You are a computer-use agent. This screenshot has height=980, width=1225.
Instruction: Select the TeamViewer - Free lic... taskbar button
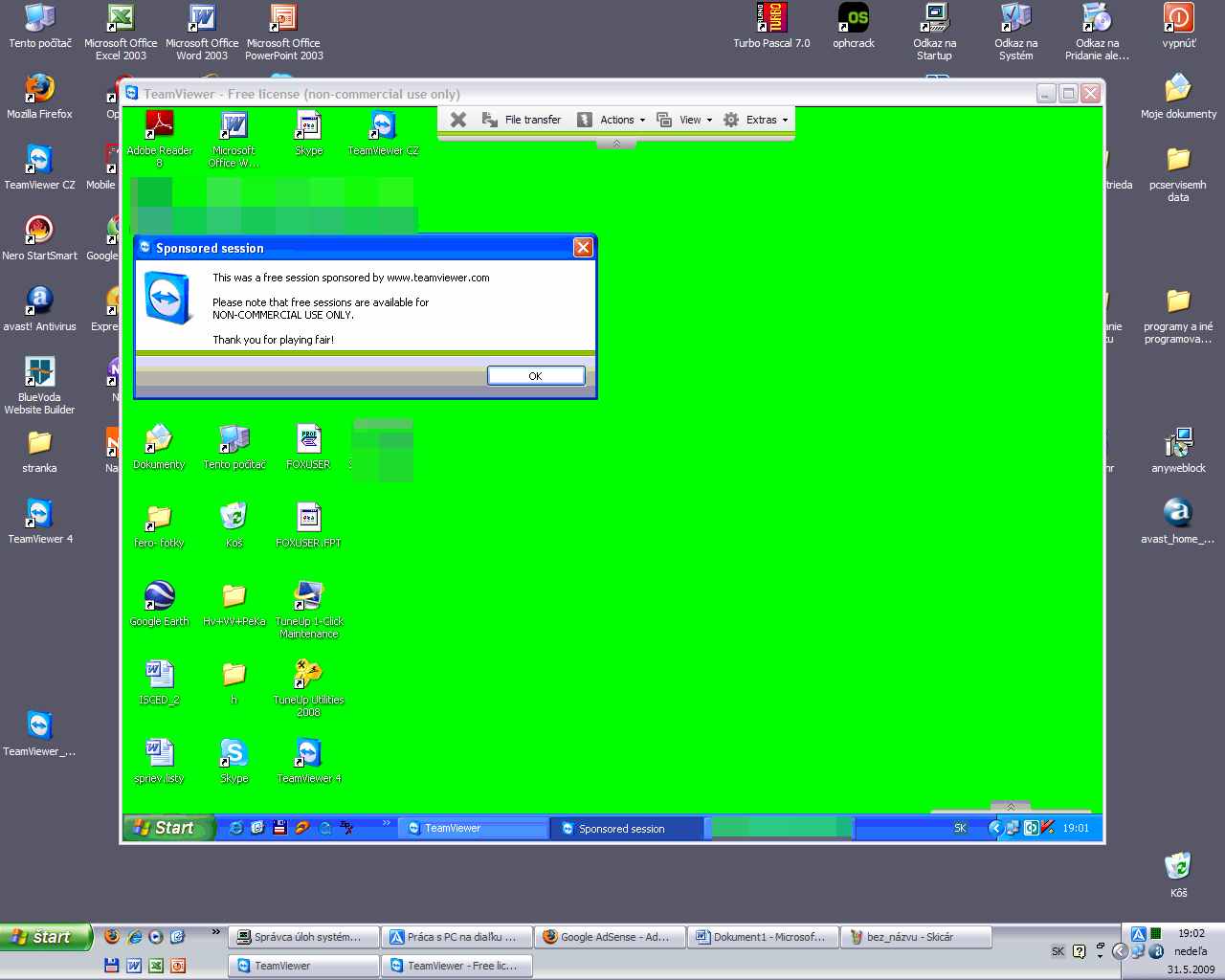457,966
